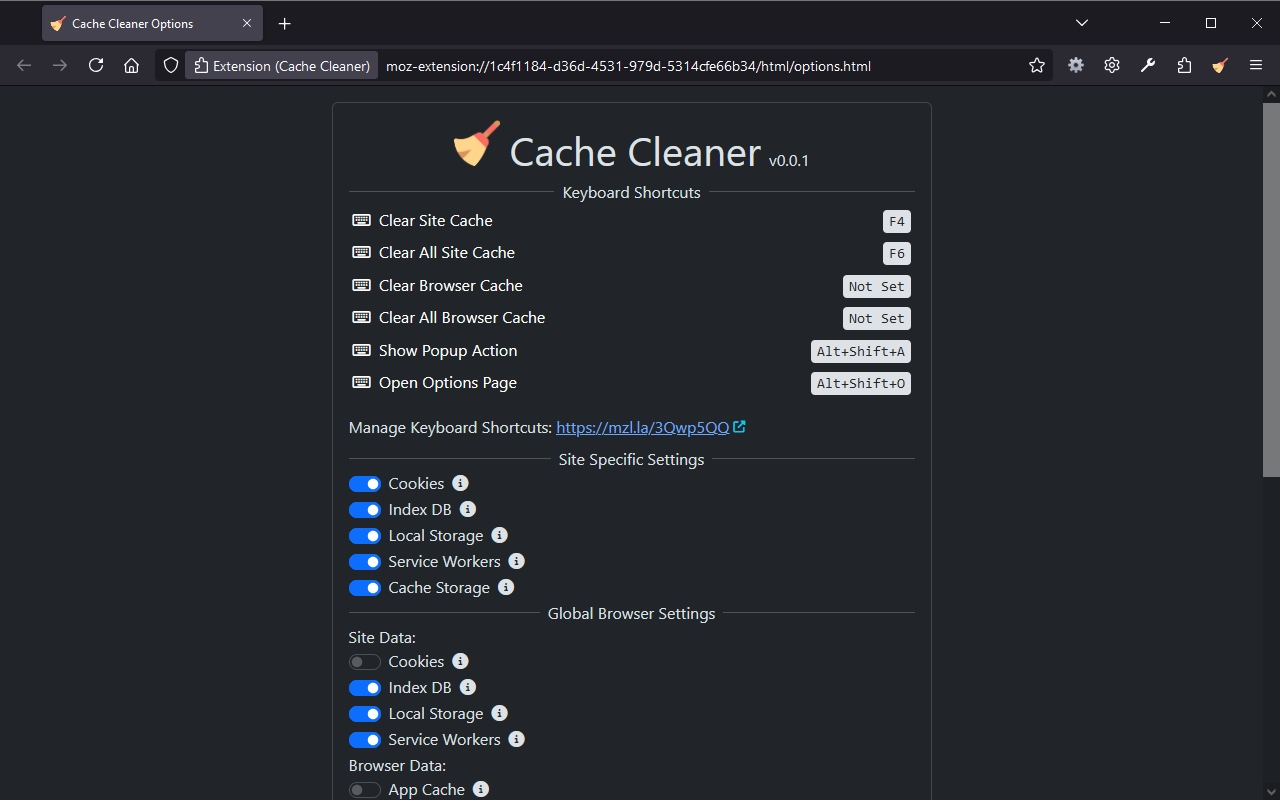The height and width of the screenshot is (800, 1280).
Task: Click the tracking protection shield icon
Action: coord(171,65)
